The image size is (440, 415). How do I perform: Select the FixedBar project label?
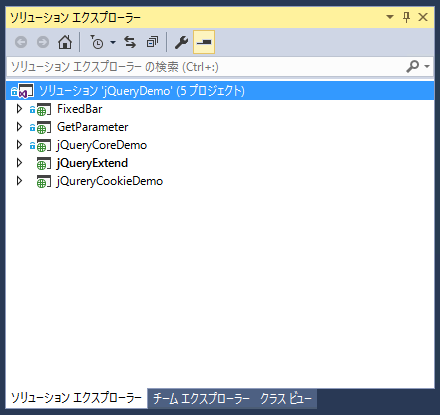click(80, 109)
